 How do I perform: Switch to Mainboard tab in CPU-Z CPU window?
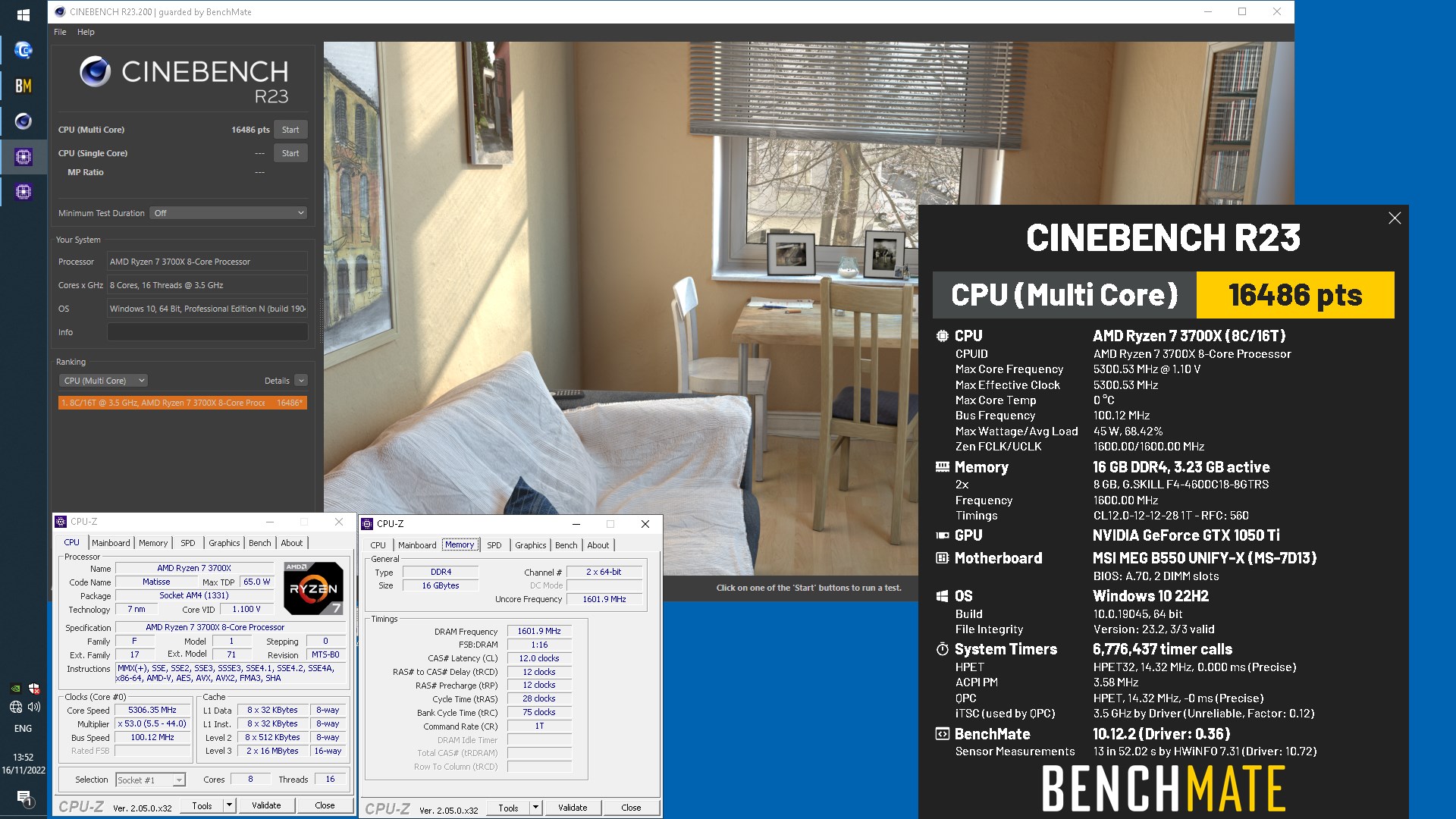click(111, 543)
